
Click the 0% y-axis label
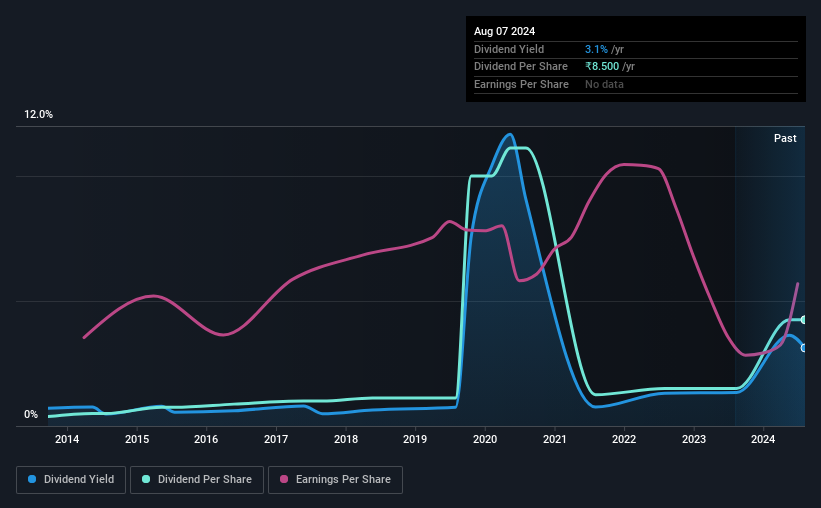pos(31,414)
